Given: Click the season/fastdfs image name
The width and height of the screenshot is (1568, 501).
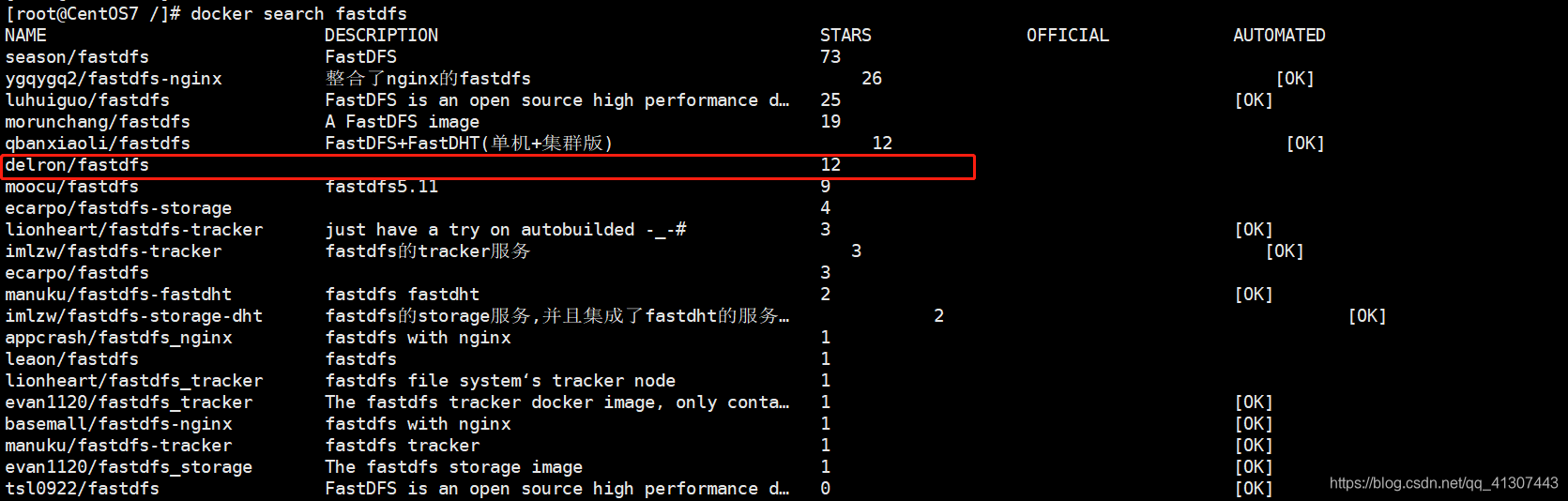Looking at the screenshot, I should (77, 57).
